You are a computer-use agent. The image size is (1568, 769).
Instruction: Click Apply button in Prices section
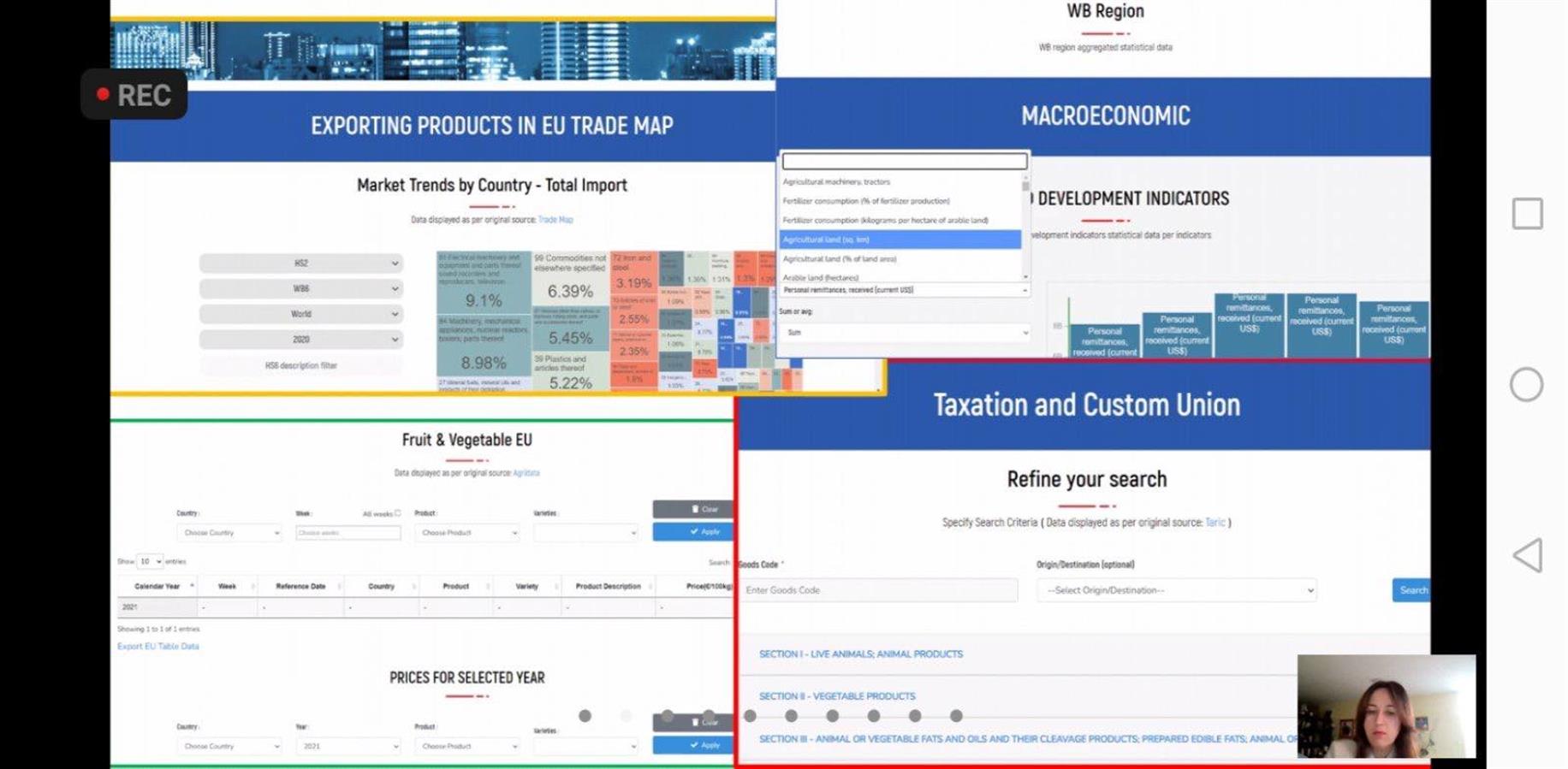(x=693, y=745)
